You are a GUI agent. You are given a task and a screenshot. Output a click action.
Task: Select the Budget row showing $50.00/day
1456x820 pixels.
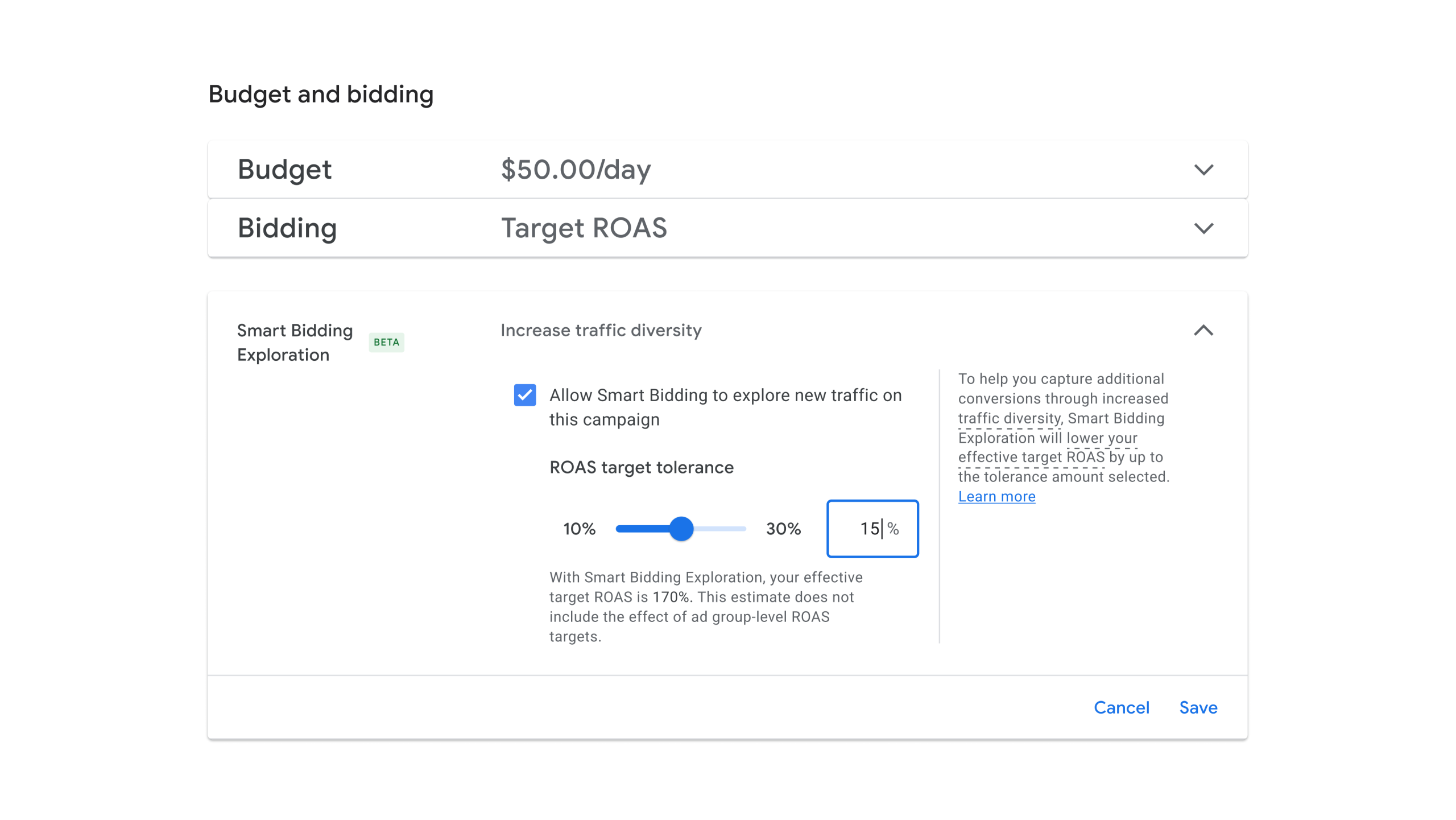[x=574, y=169]
